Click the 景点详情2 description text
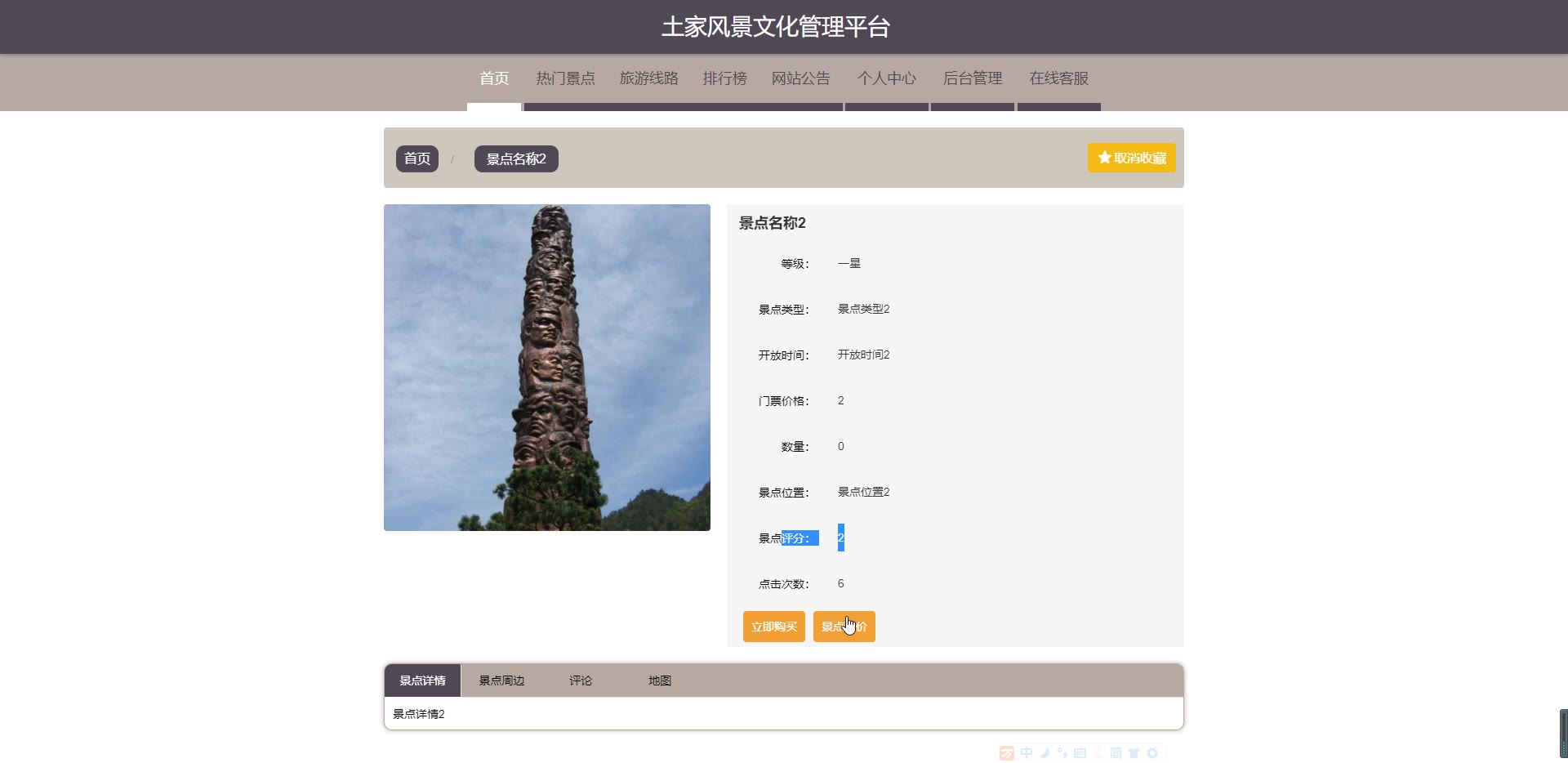 point(419,714)
